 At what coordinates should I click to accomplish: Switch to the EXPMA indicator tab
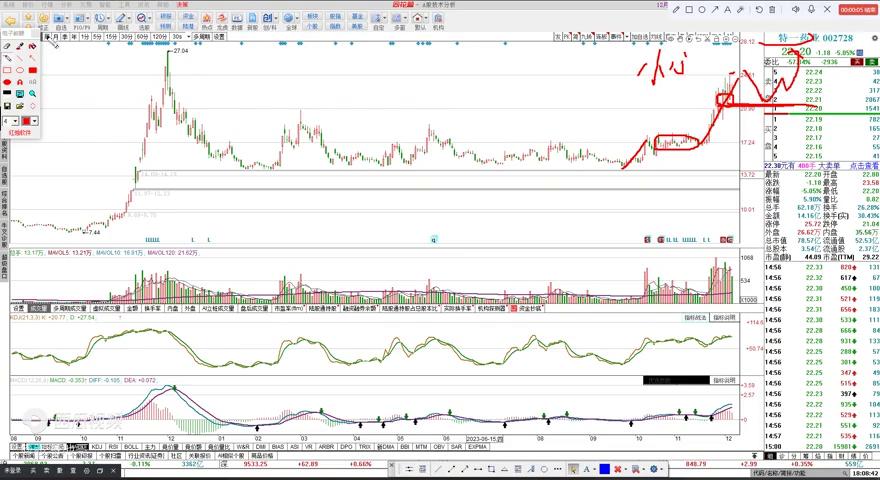coord(477,447)
